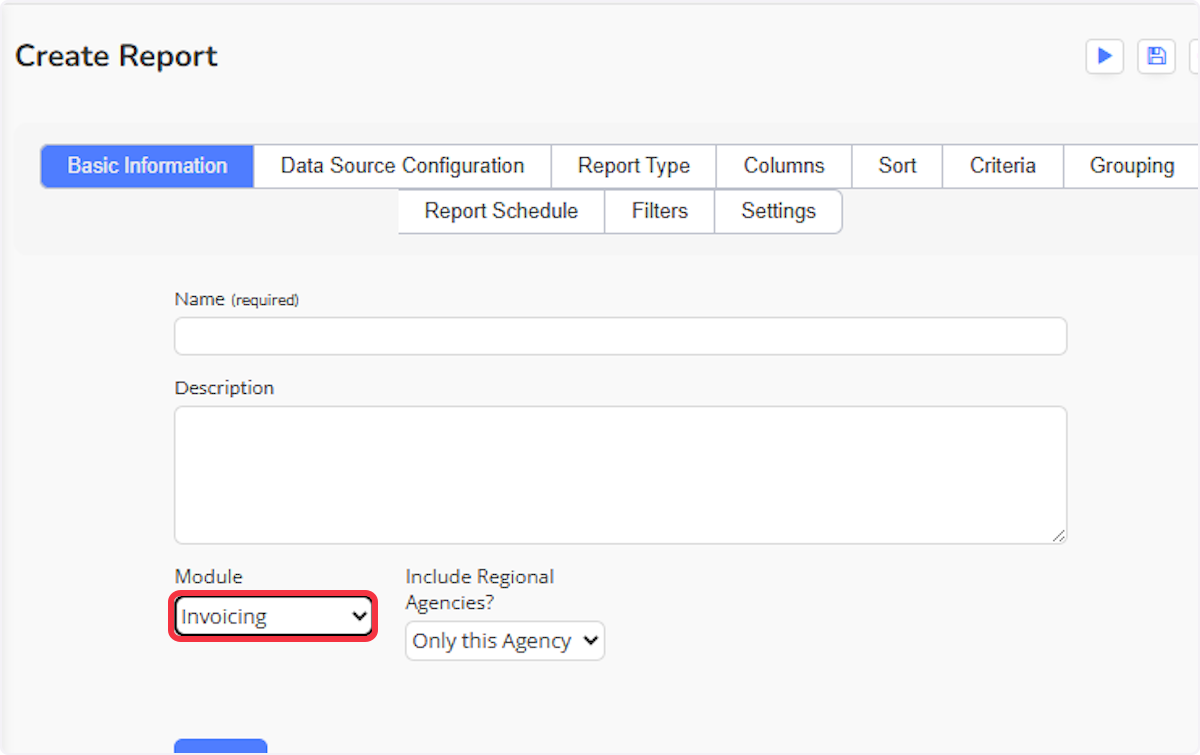
Task: Go to the Filters tab
Action: pyautogui.click(x=660, y=211)
